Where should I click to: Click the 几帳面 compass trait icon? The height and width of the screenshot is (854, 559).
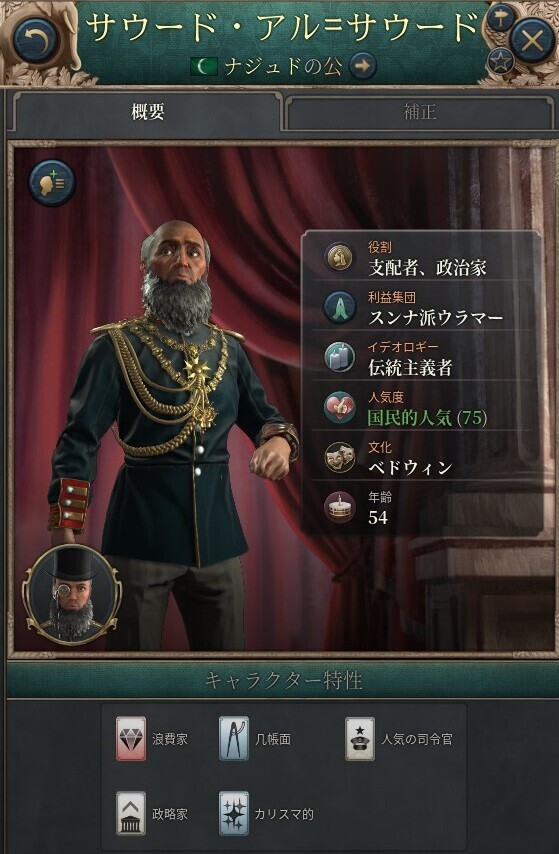(x=234, y=739)
